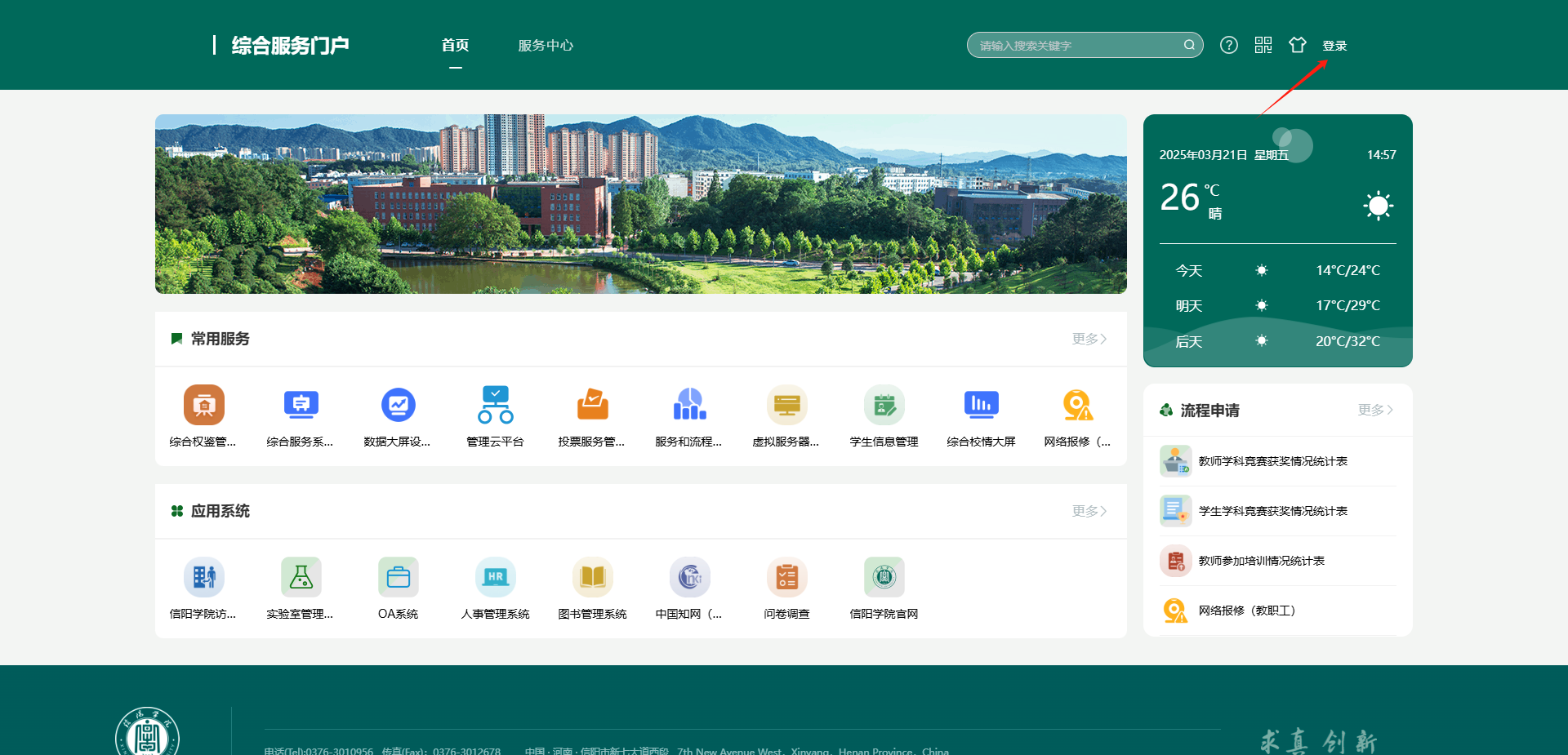Open the 学生信息管理 service icon
The image size is (1568, 755).
pos(884,405)
